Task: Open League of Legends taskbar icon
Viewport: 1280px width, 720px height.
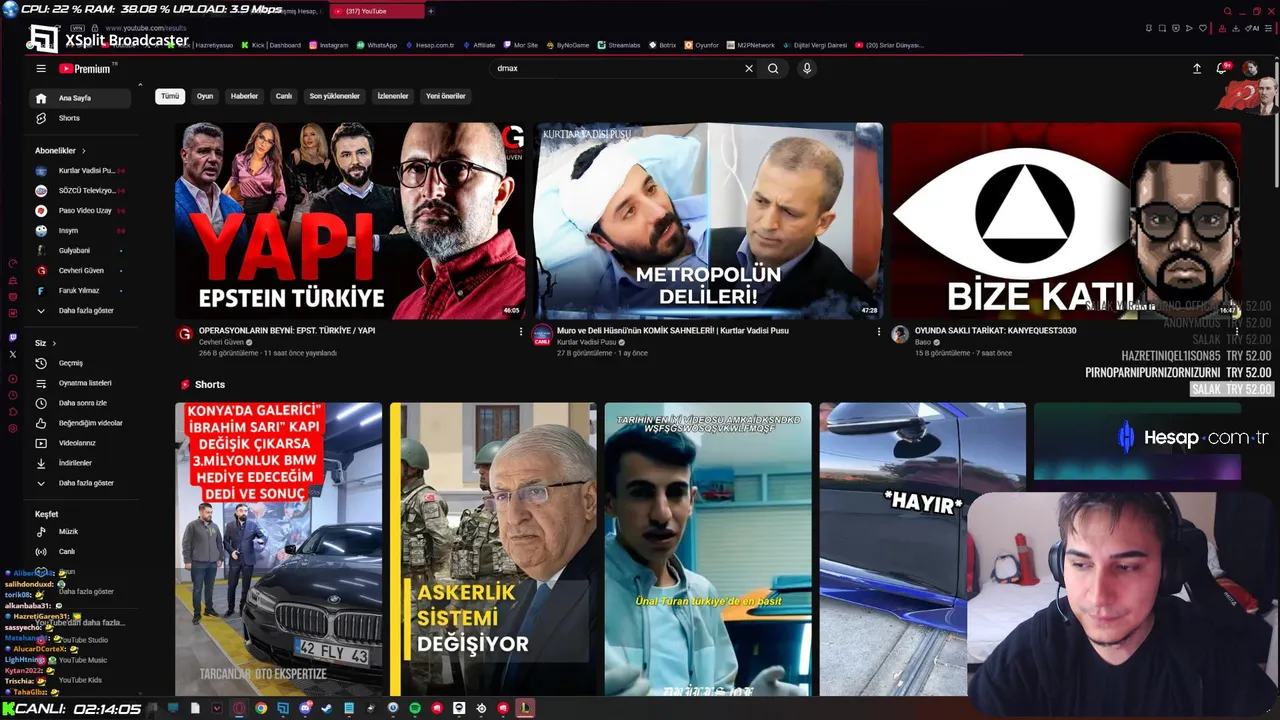Action: tap(525, 709)
